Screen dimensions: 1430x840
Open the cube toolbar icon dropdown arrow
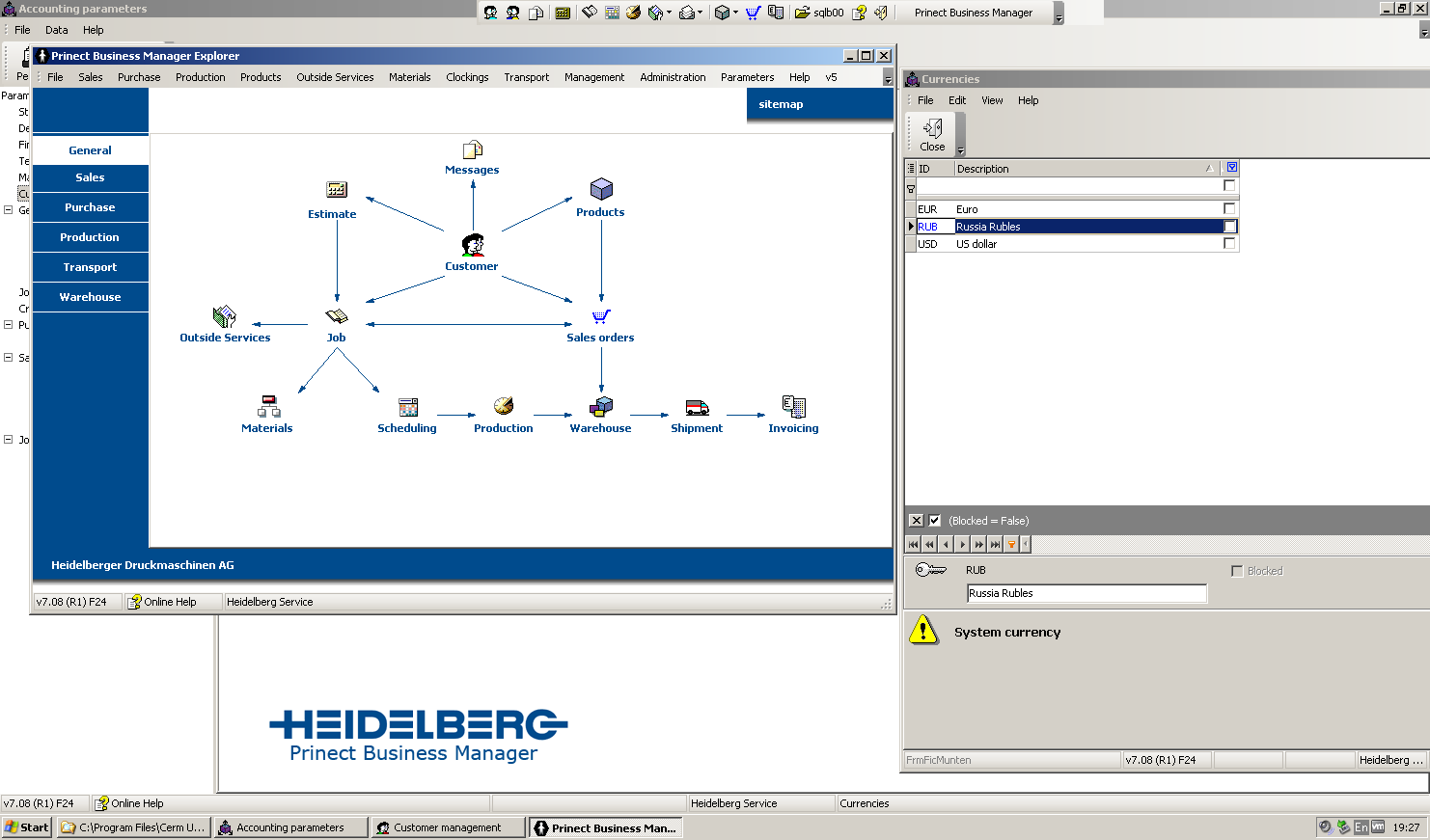coord(735,13)
